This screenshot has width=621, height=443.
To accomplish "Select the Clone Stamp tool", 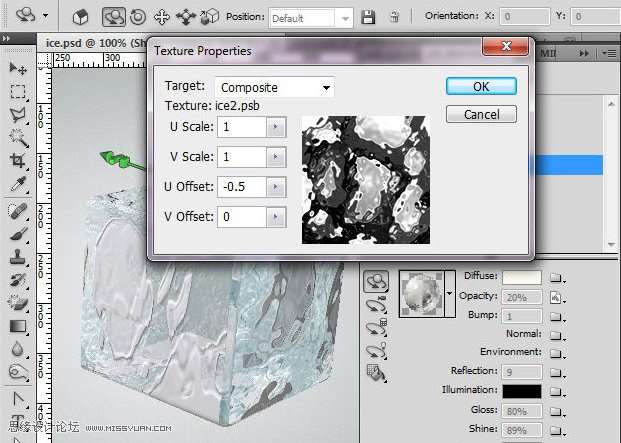I will click(x=17, y=257).
